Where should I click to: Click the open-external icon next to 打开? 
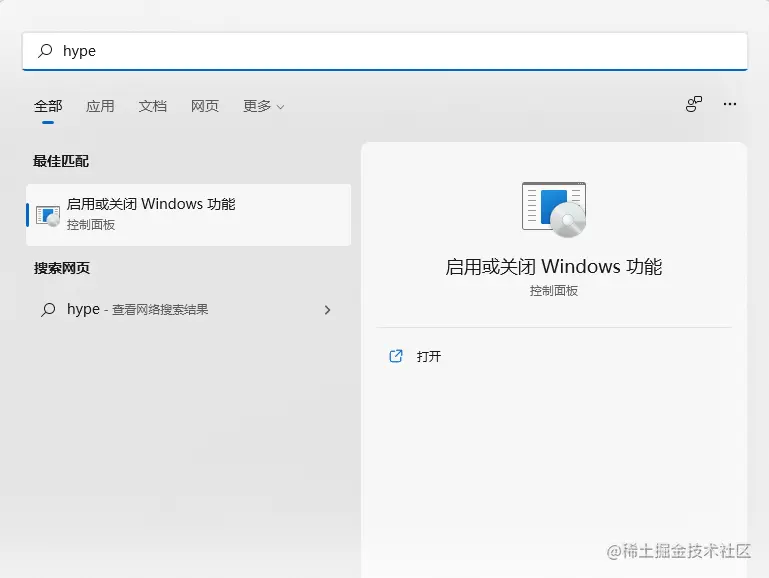(396, 356)
